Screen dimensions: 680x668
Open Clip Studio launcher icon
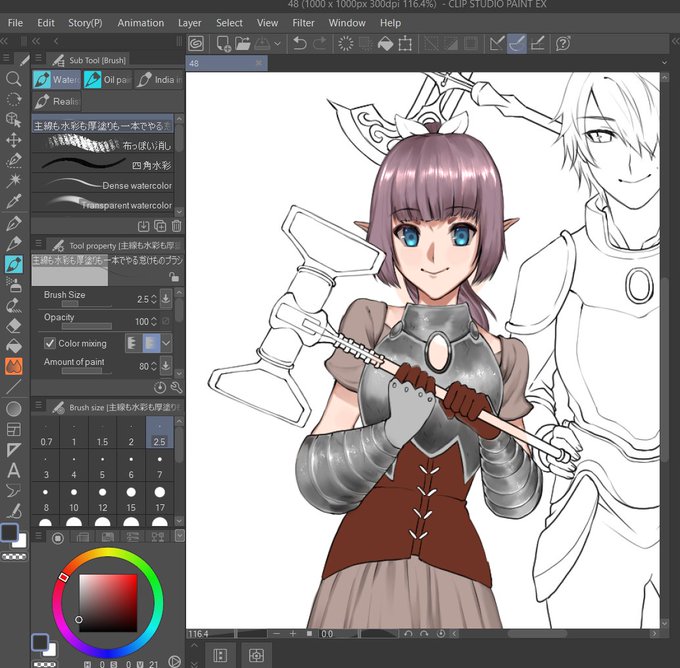point(196,43)
